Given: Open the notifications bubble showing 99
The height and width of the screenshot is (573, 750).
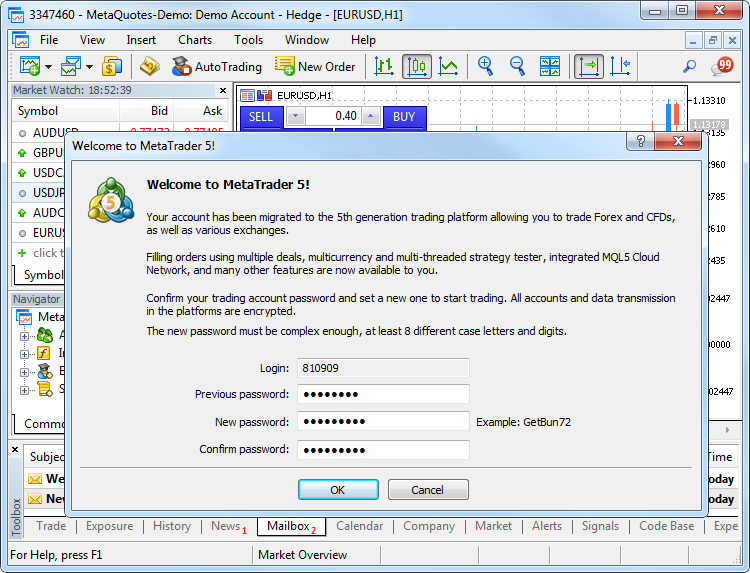Looking at the screenshot, I should [721, 67].
